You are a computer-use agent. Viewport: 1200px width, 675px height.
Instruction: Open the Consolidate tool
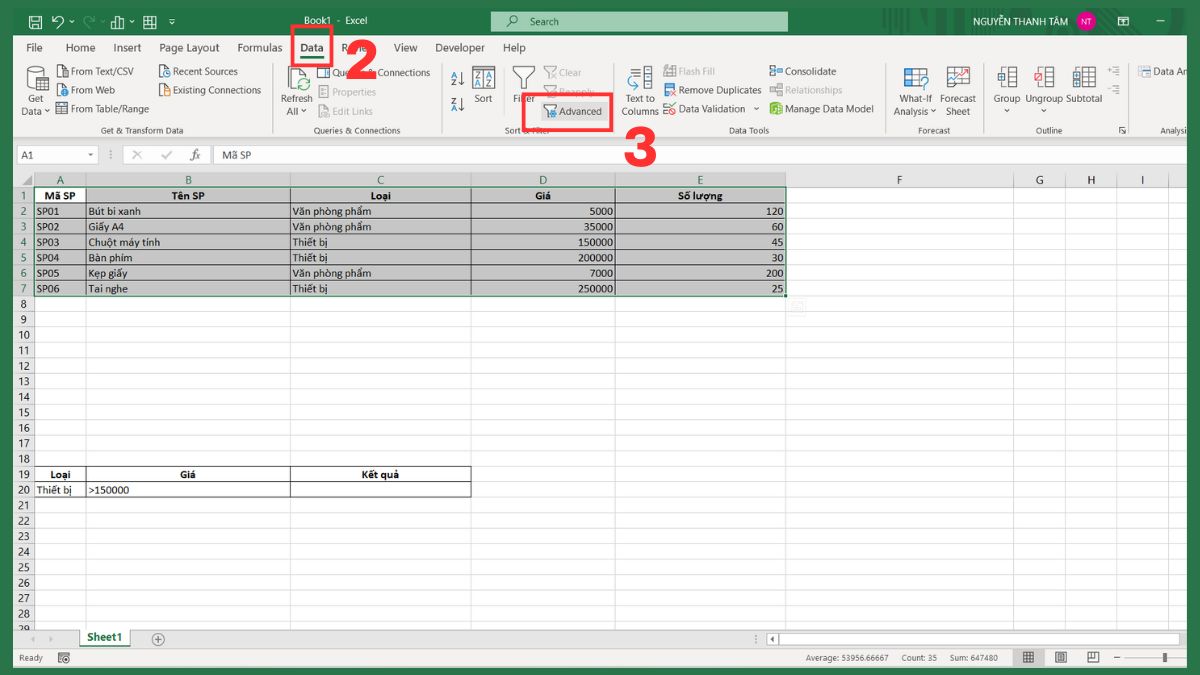(801, 71)
